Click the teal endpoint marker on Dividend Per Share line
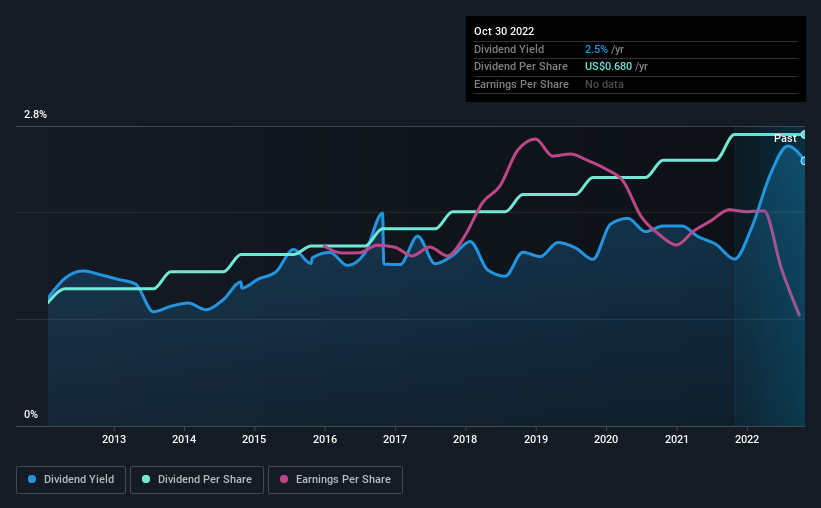This screenshot has width=821, height=508. click(804, 135)
